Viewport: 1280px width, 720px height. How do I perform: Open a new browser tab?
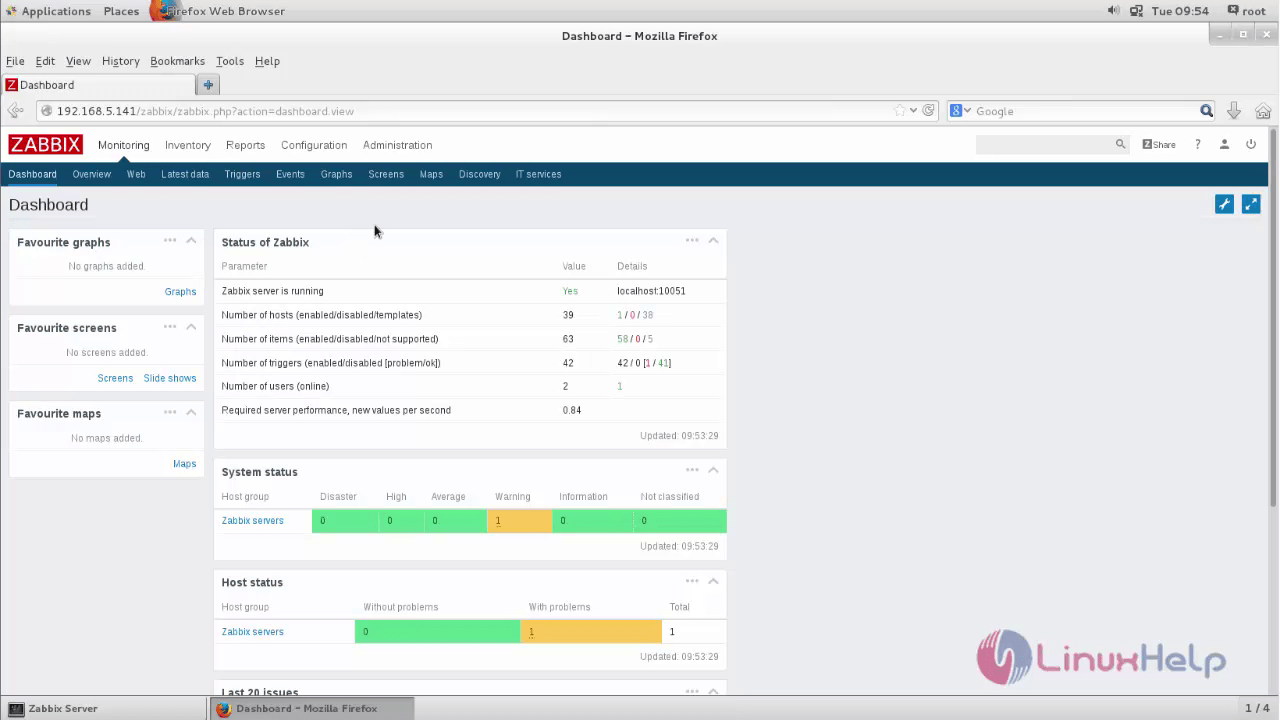point(208,85)
